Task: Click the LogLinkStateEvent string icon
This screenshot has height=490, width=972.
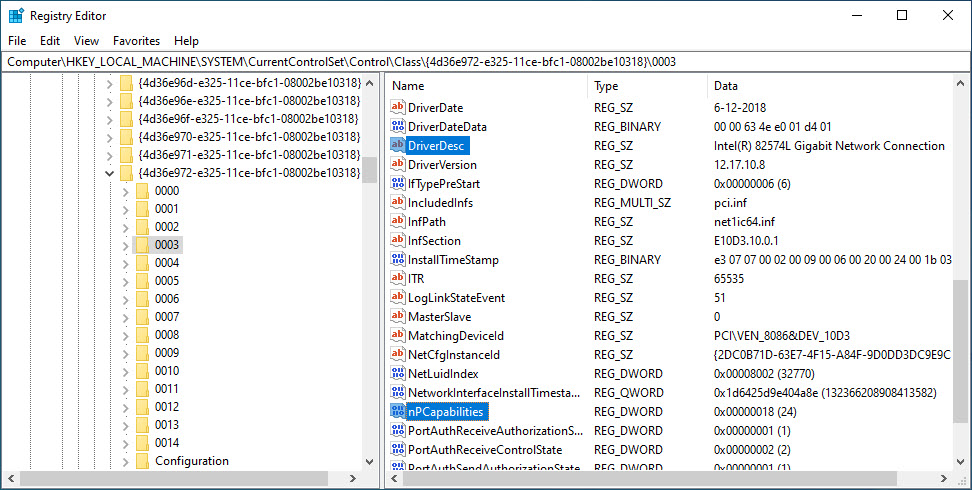Action: coord(397,298)
